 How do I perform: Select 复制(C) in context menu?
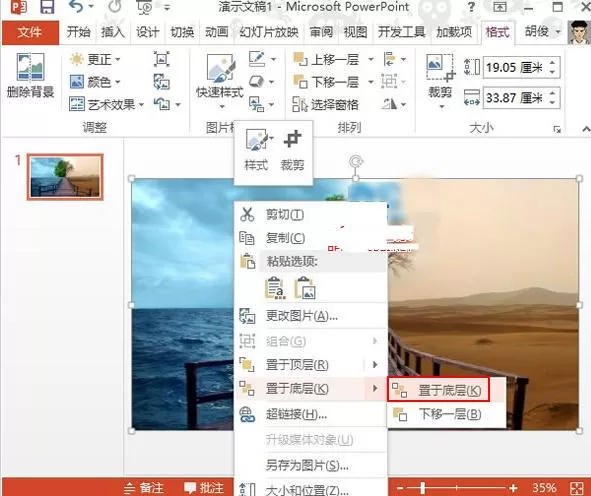pos(311,238)
